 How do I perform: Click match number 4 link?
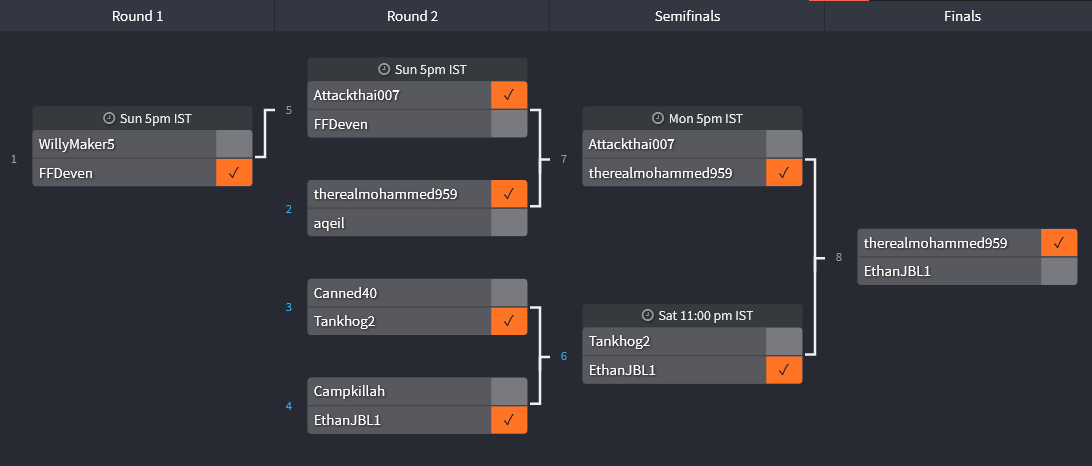point(289,405)
